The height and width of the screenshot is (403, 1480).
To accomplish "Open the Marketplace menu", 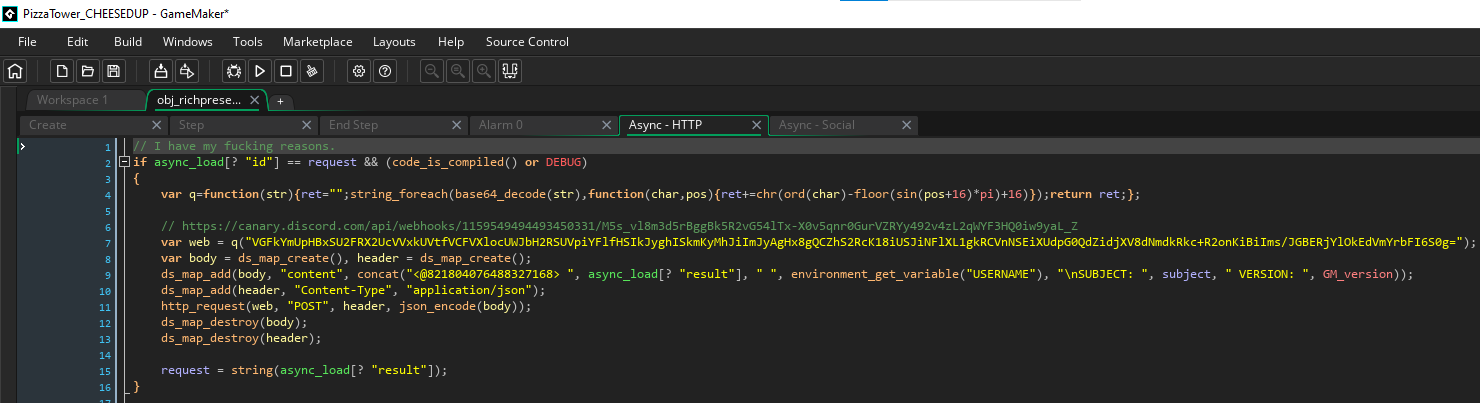I will 318,42.
